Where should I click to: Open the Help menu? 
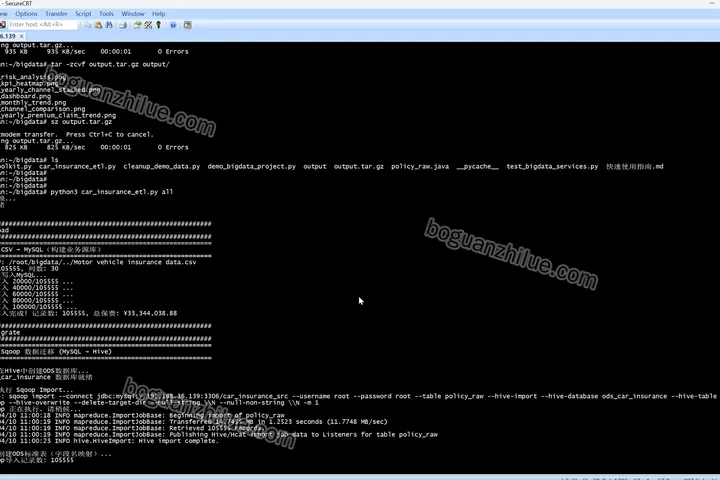click(158, 14)
